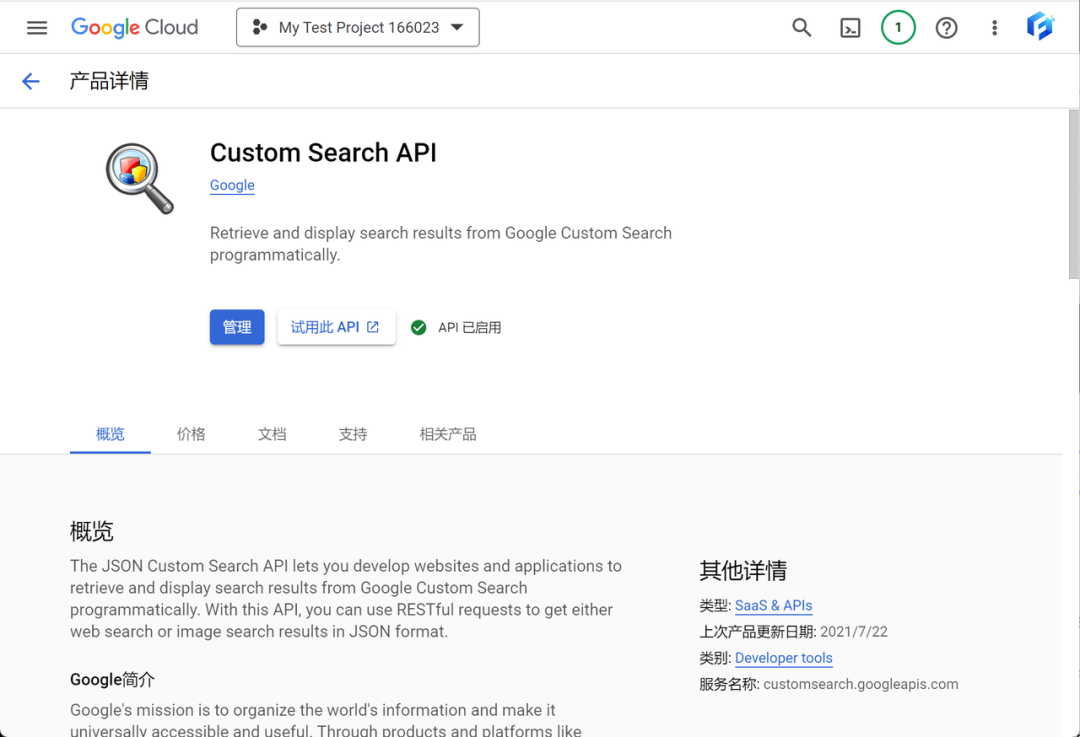Go back using the left arrow

point(30,81)
